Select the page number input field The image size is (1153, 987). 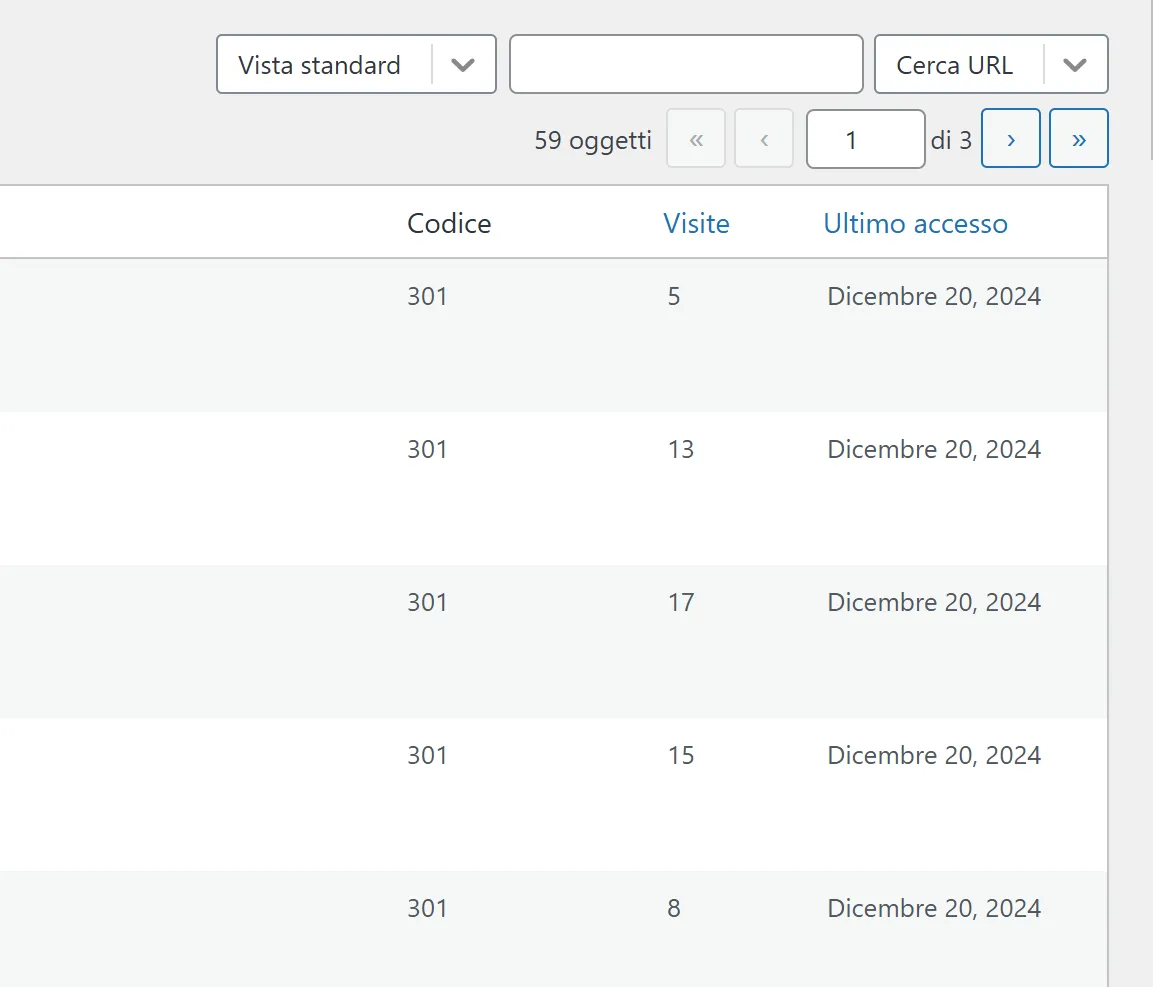click(x=866, y=138)
